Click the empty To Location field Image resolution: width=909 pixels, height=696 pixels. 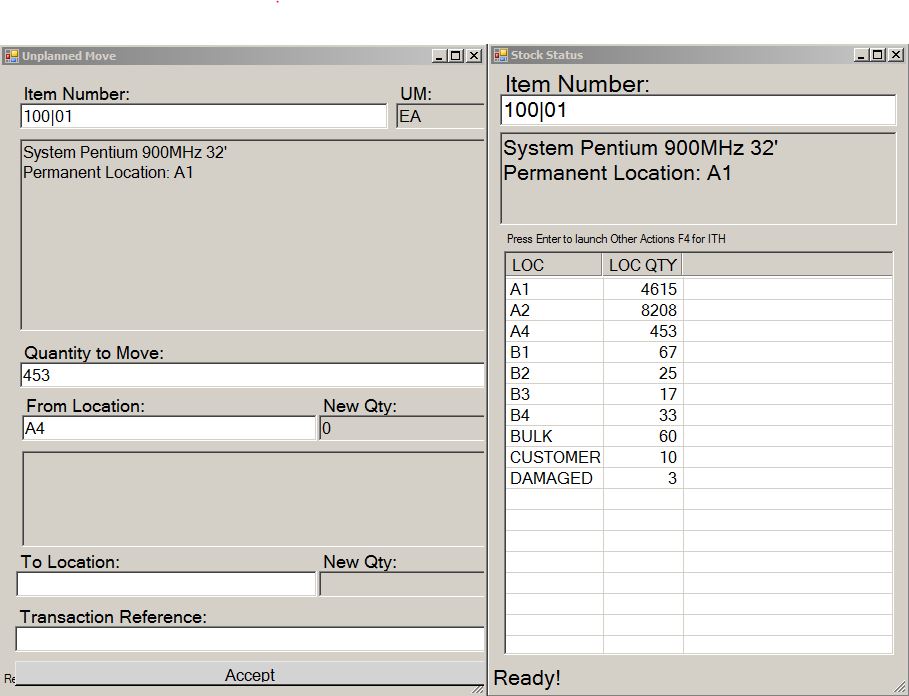pyautogui.click(x=166, y=584)
